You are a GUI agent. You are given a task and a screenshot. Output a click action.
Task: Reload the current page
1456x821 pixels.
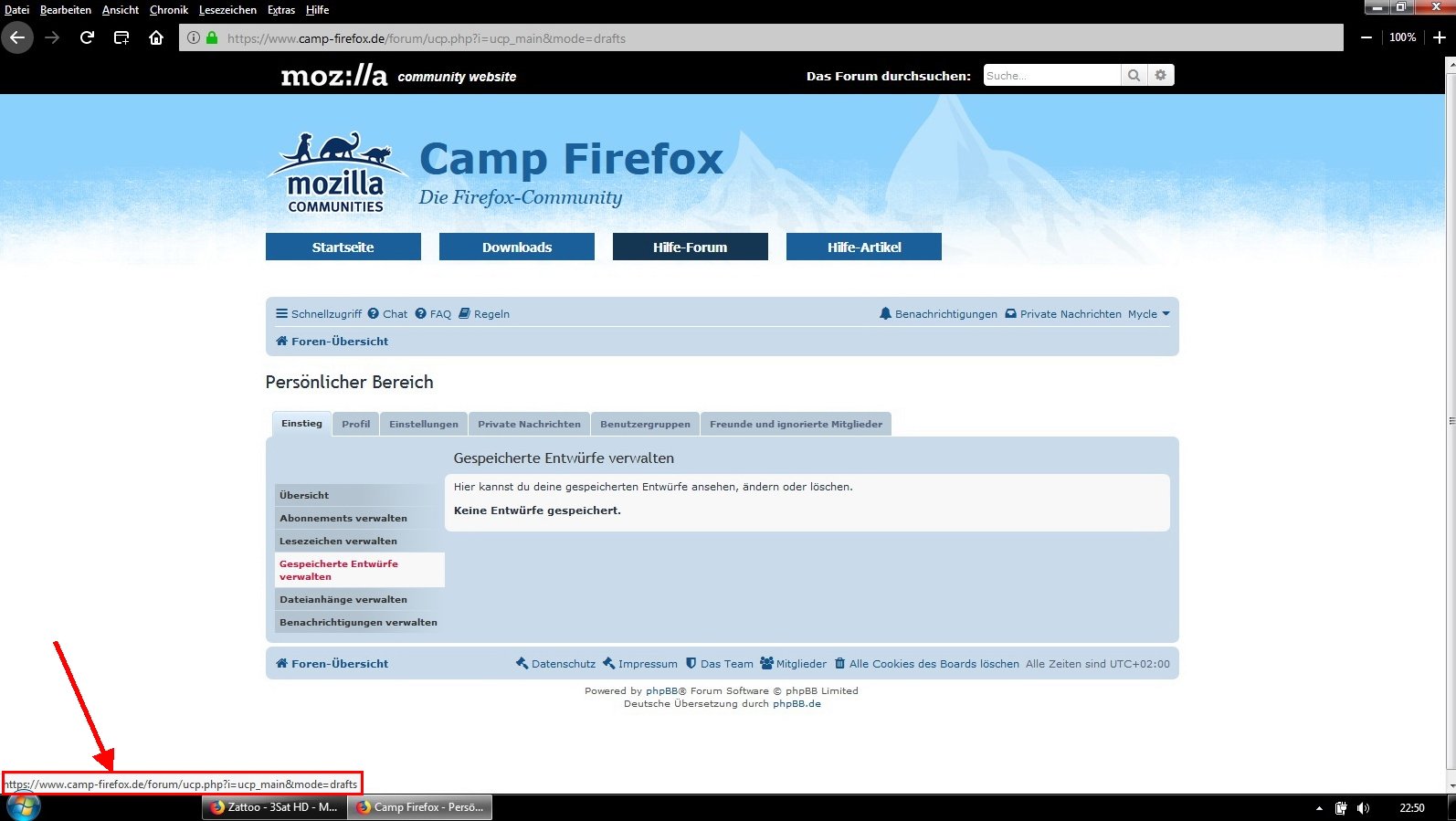[87, 37]
